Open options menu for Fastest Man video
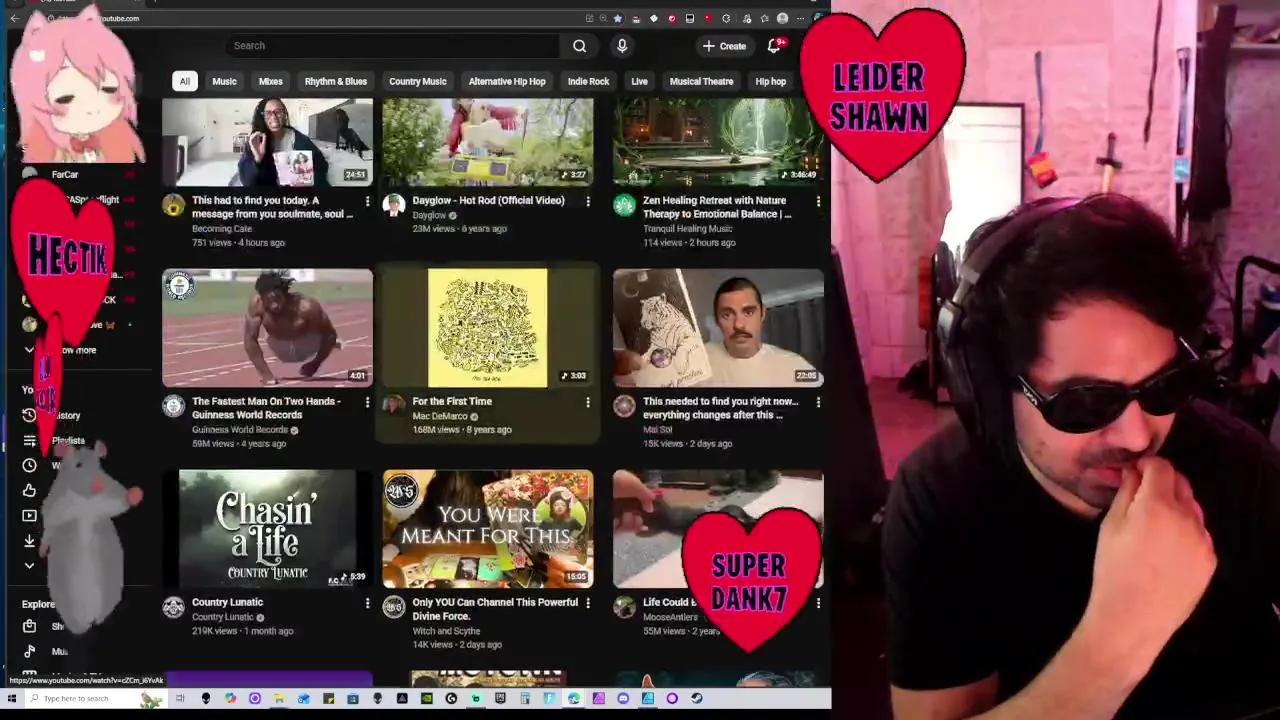Screen dimensions: 1280x720 click(367, 403)
